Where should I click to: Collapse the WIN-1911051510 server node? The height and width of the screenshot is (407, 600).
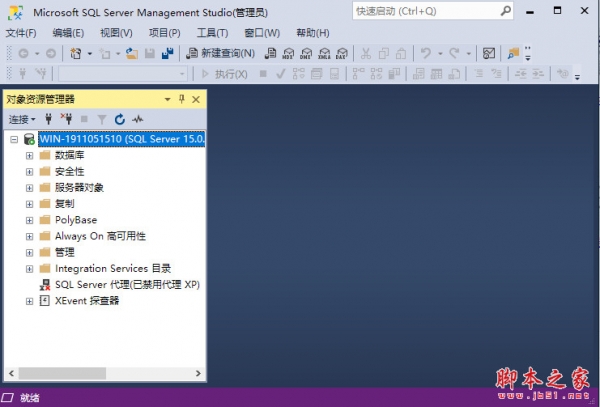[x=13, y=139]
